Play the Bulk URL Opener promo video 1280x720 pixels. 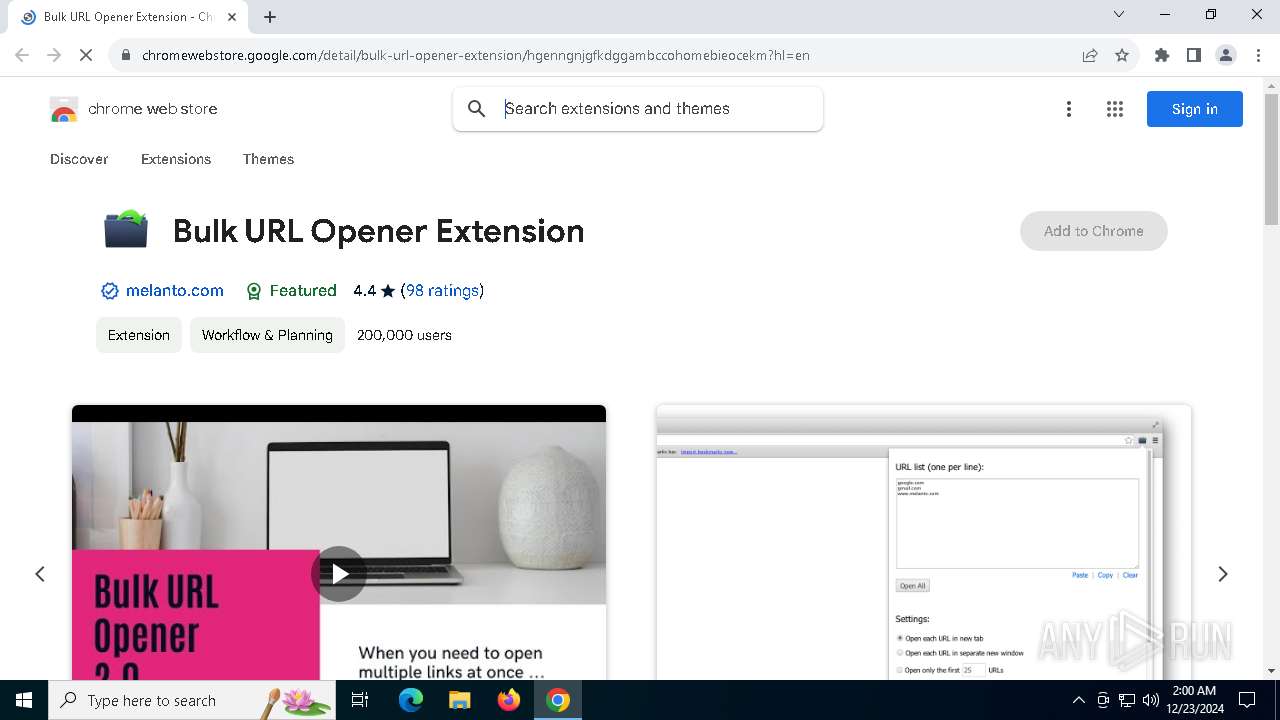[x=339, y=573]
